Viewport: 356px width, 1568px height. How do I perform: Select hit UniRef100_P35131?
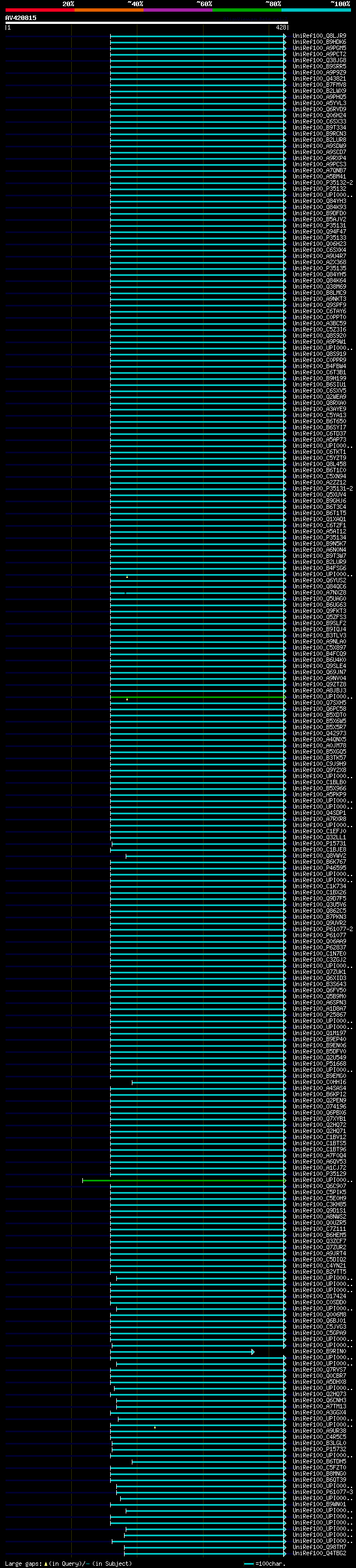[x=319, y=225]
